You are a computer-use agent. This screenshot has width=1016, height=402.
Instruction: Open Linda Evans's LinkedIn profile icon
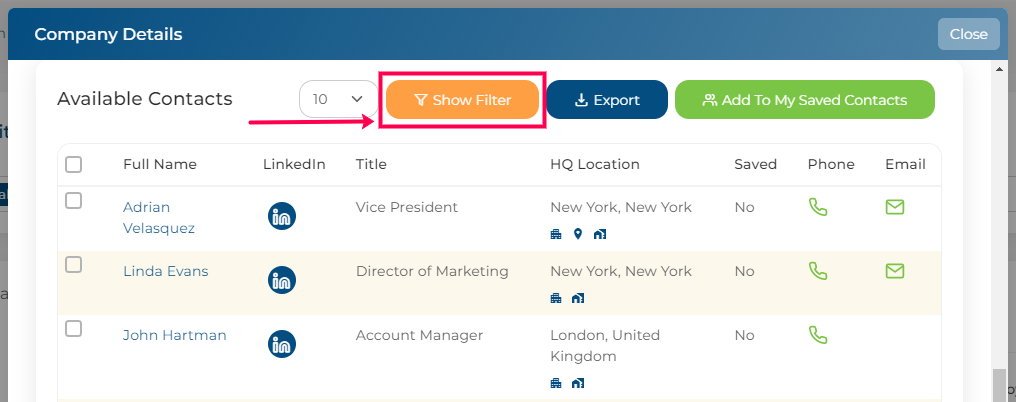(282, 280)
